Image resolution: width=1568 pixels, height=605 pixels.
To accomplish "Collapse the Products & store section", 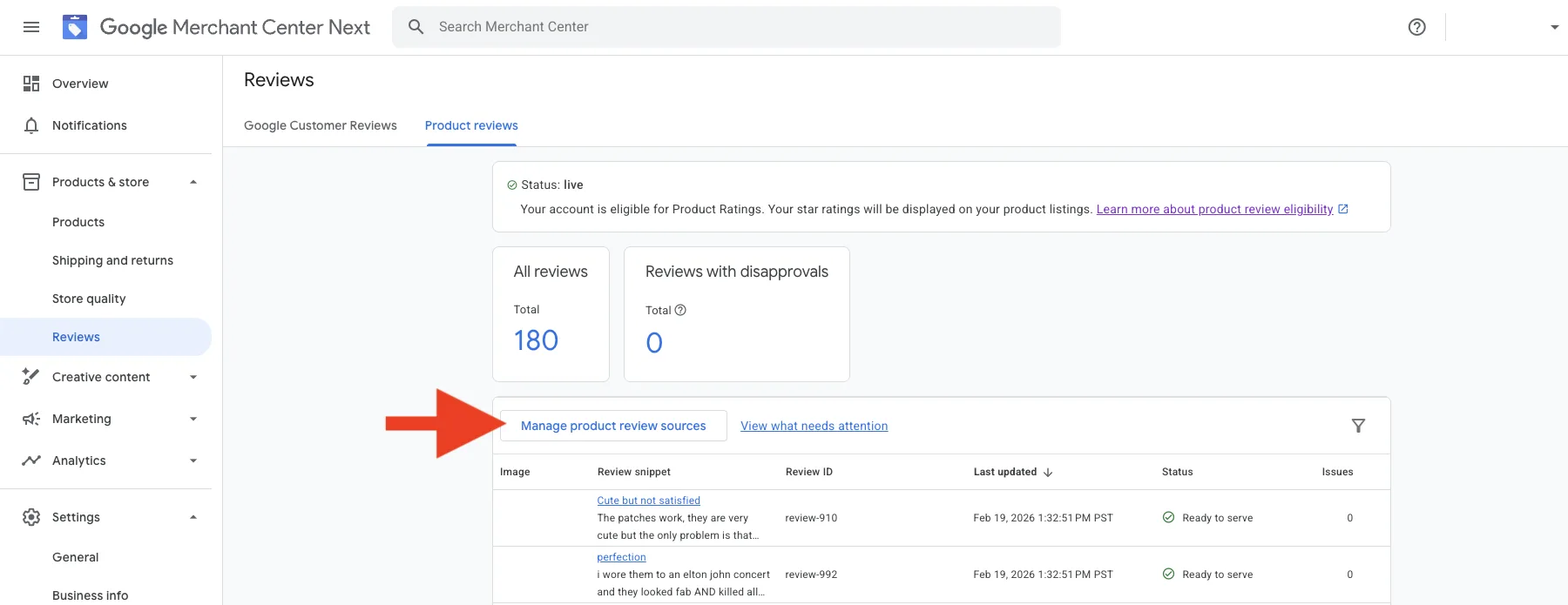I will coord(193,182).
